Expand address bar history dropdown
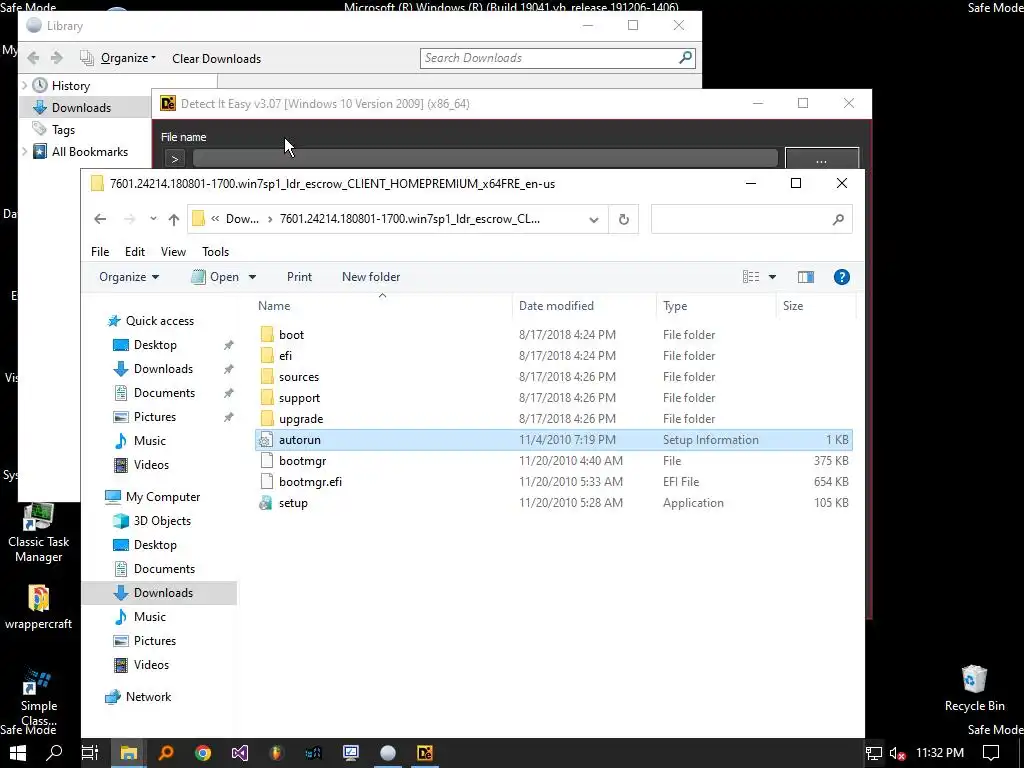Viewport: 1024px width, 768px height. click(594, 219)
